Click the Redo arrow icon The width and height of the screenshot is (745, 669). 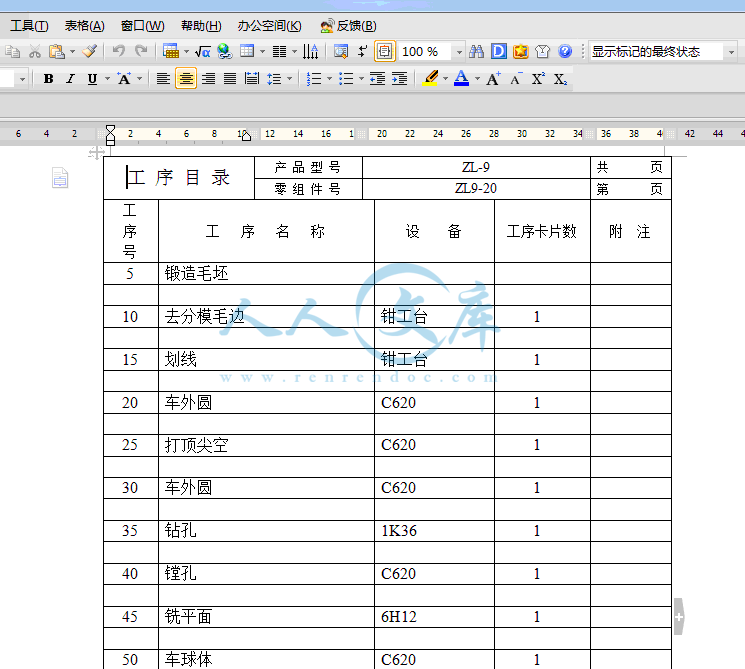(x=141, y=51)
